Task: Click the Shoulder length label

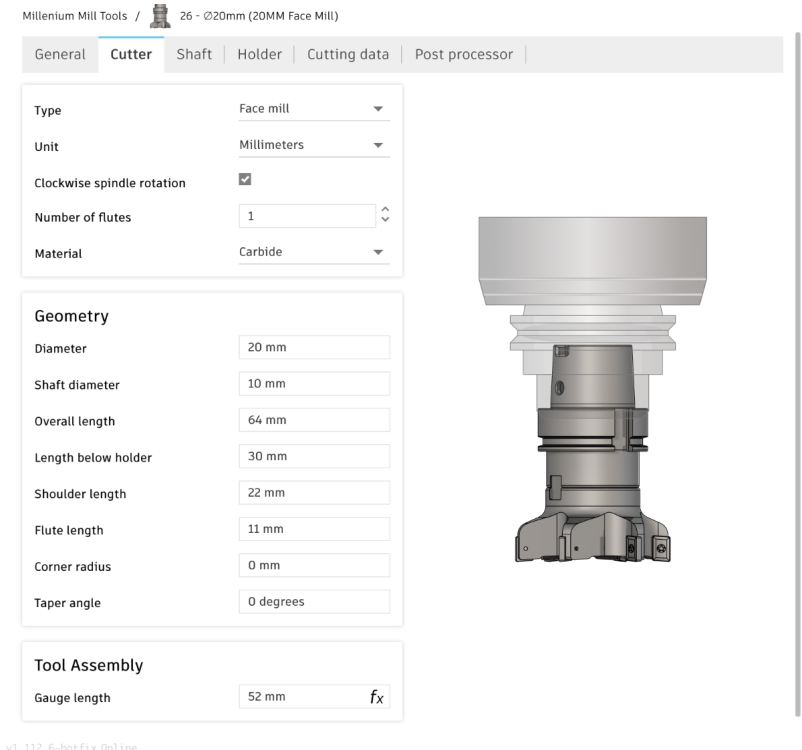Action: (x=80, y=494)
